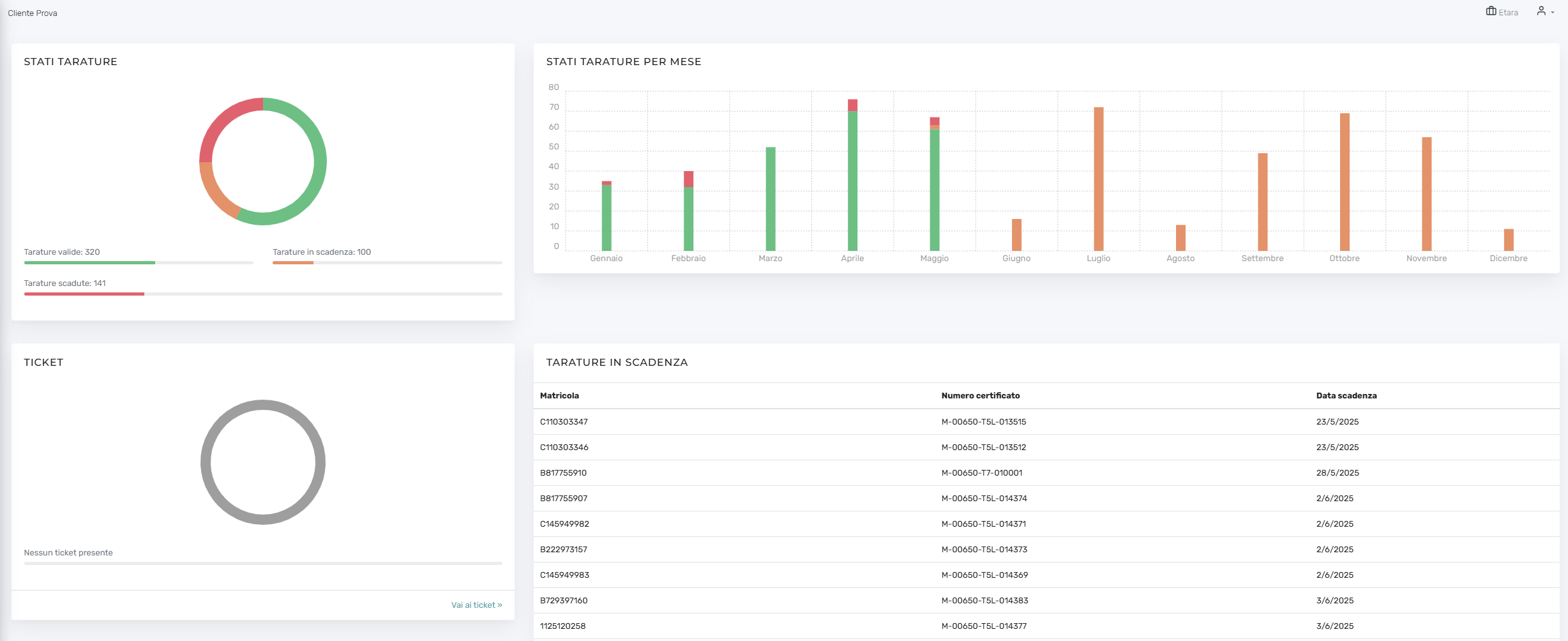
Task: Sort table by Matricola column header
Action: click(559, 395)
